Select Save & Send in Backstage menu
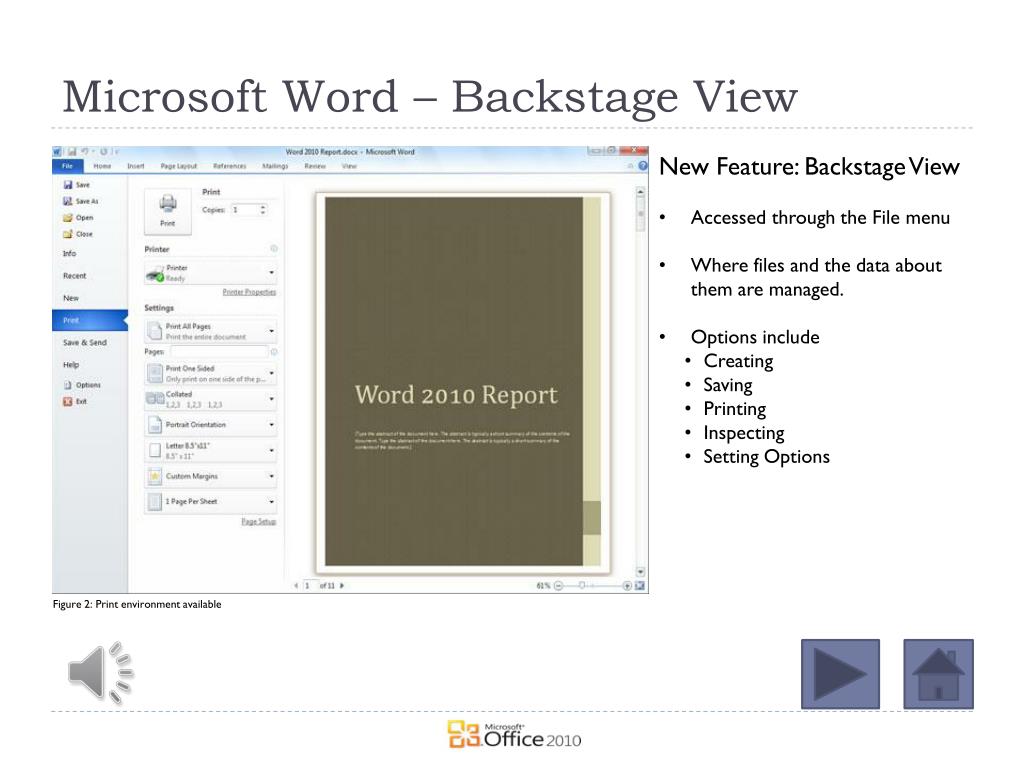Viewport: 1024px width, 768px height. tap(84, 342)
